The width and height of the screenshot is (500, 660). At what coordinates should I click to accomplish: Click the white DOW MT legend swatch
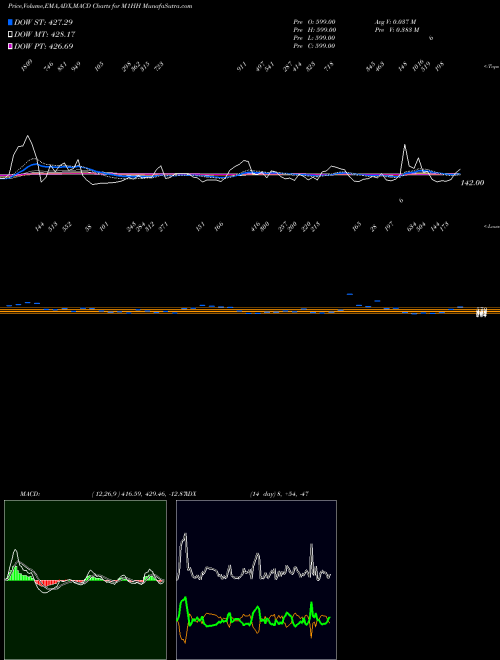10,34
